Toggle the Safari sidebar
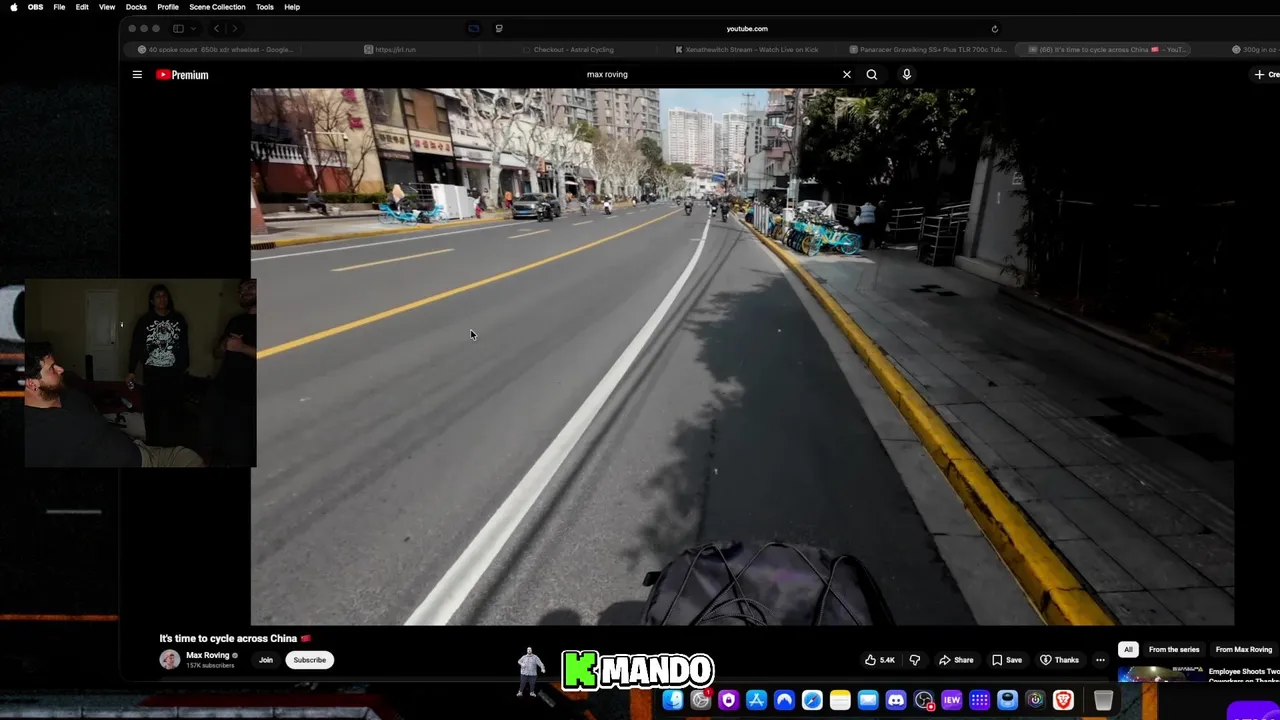This screenshot has height=720, width=1280. 178,29
